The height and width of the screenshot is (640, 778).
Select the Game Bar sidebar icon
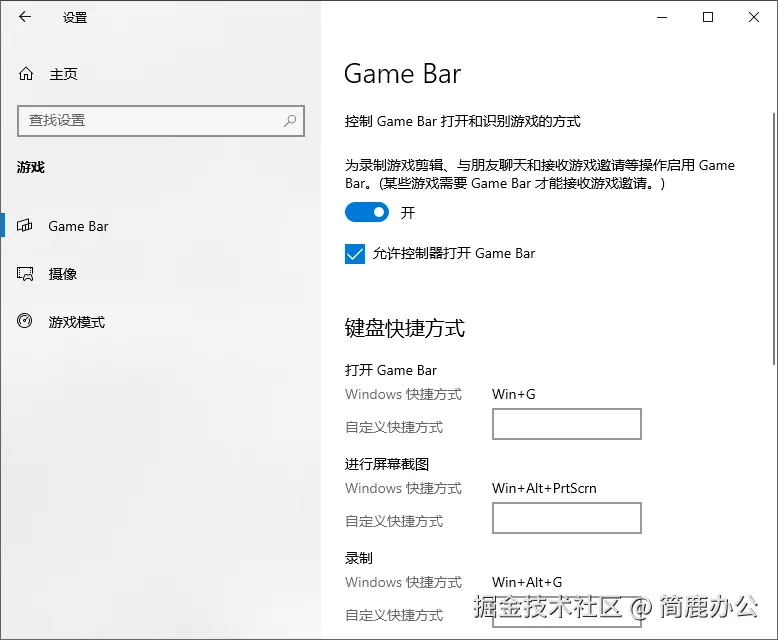tap(24, 226)
